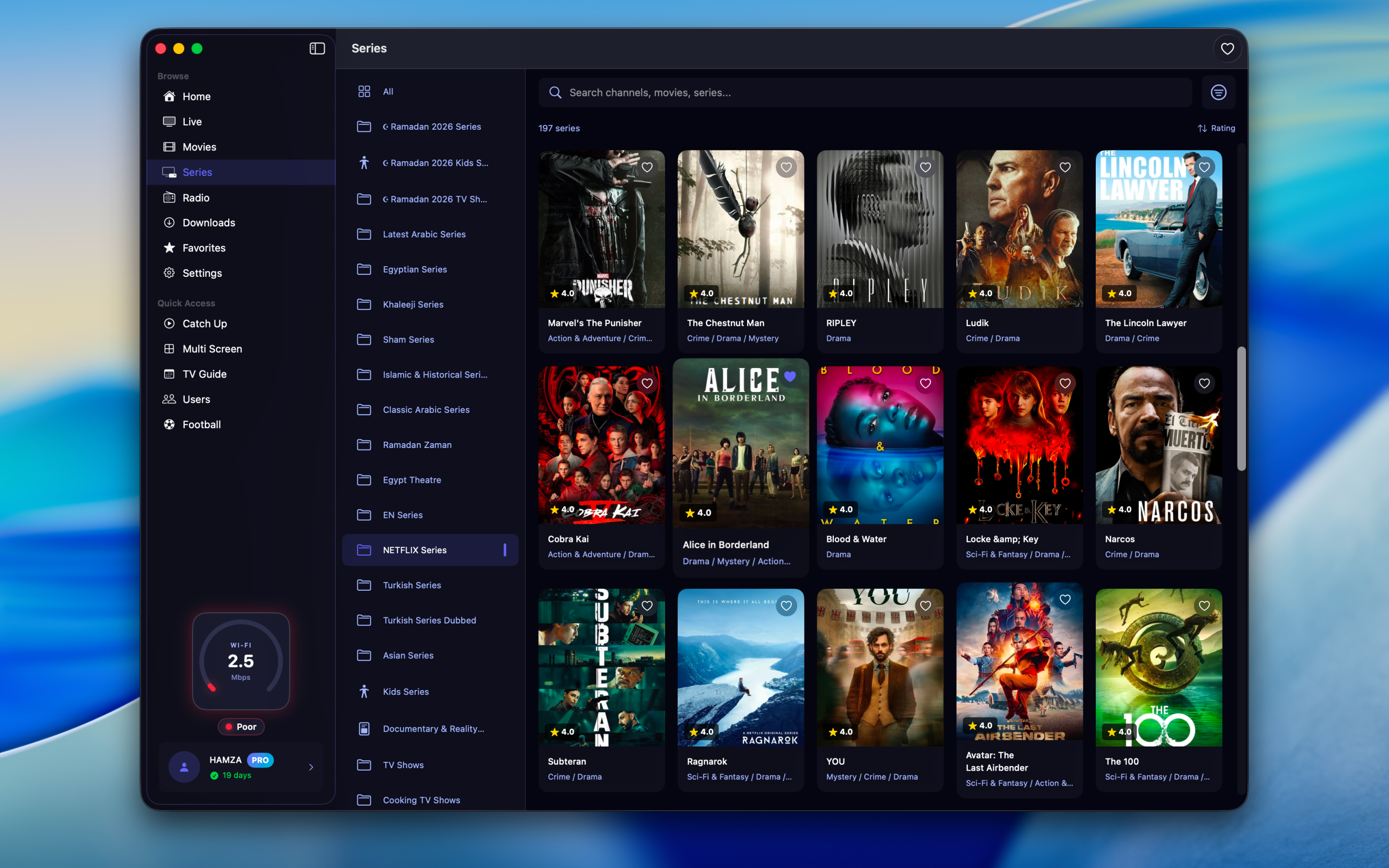Open the filter options icon
The image size is (1389, 868).
coord(1218,93)
